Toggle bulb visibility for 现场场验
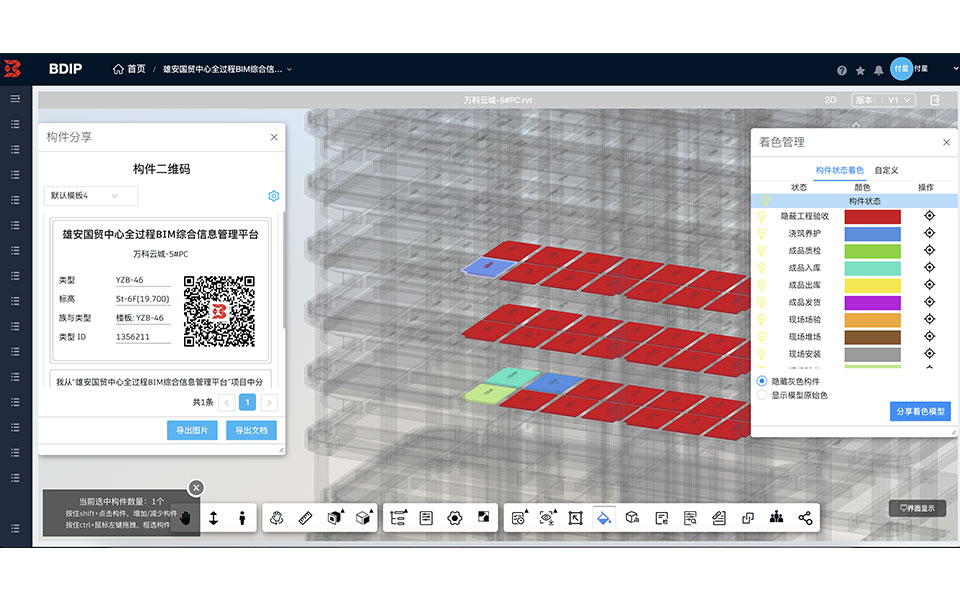Image resolution: width=960 pixels, height=600 pixels. coord(762,320)
